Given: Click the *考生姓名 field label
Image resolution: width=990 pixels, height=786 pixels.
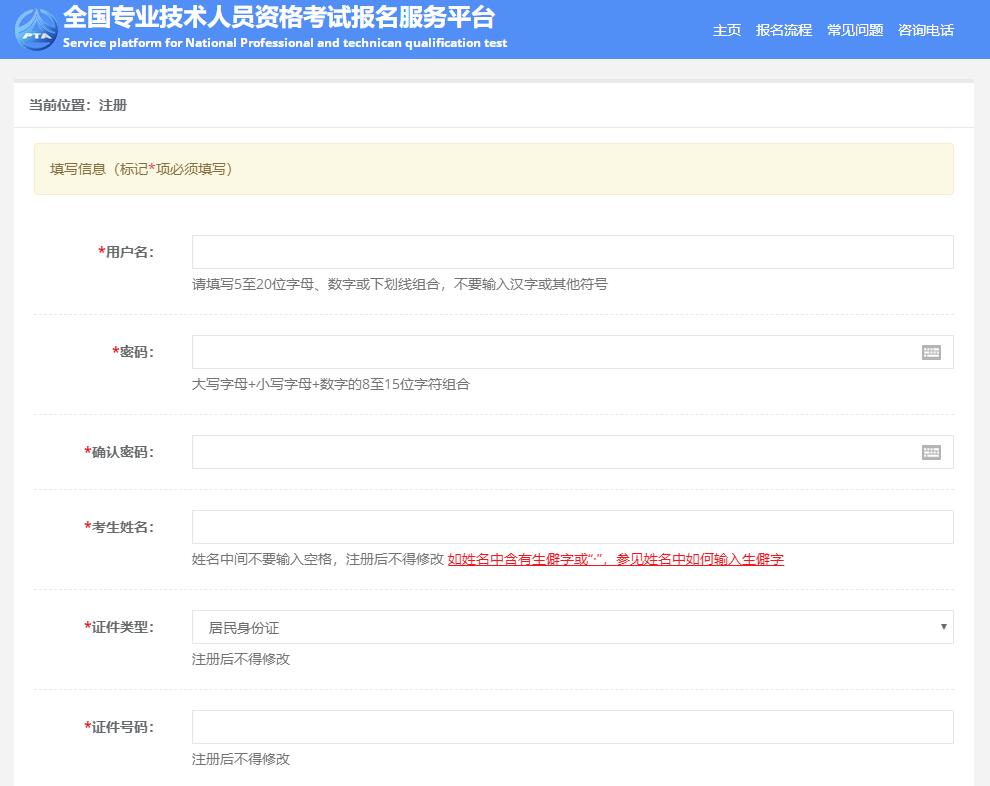Looking at the screenshot, I should [x=119, y=527].
